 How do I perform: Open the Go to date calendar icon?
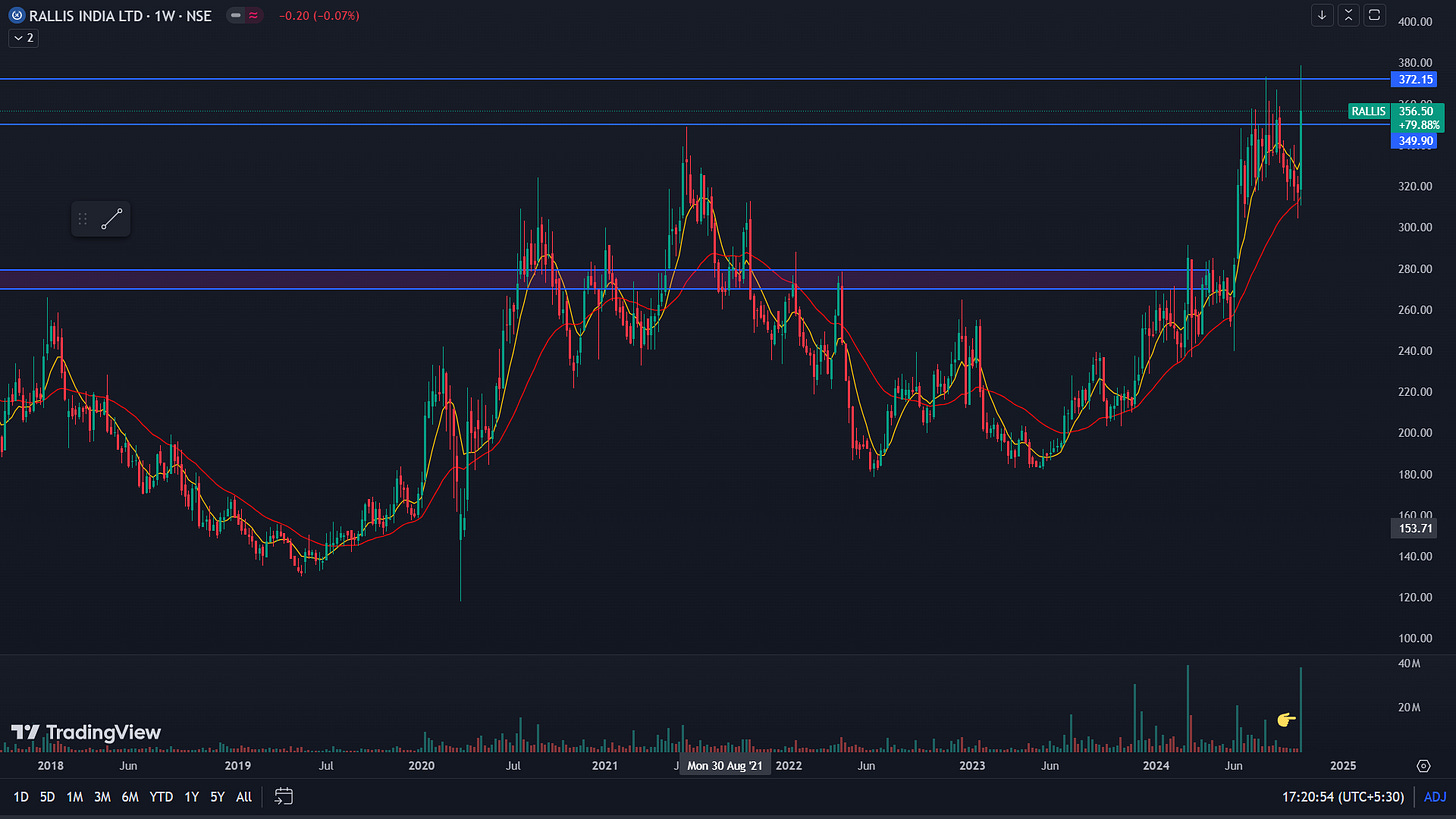[284, 797]
